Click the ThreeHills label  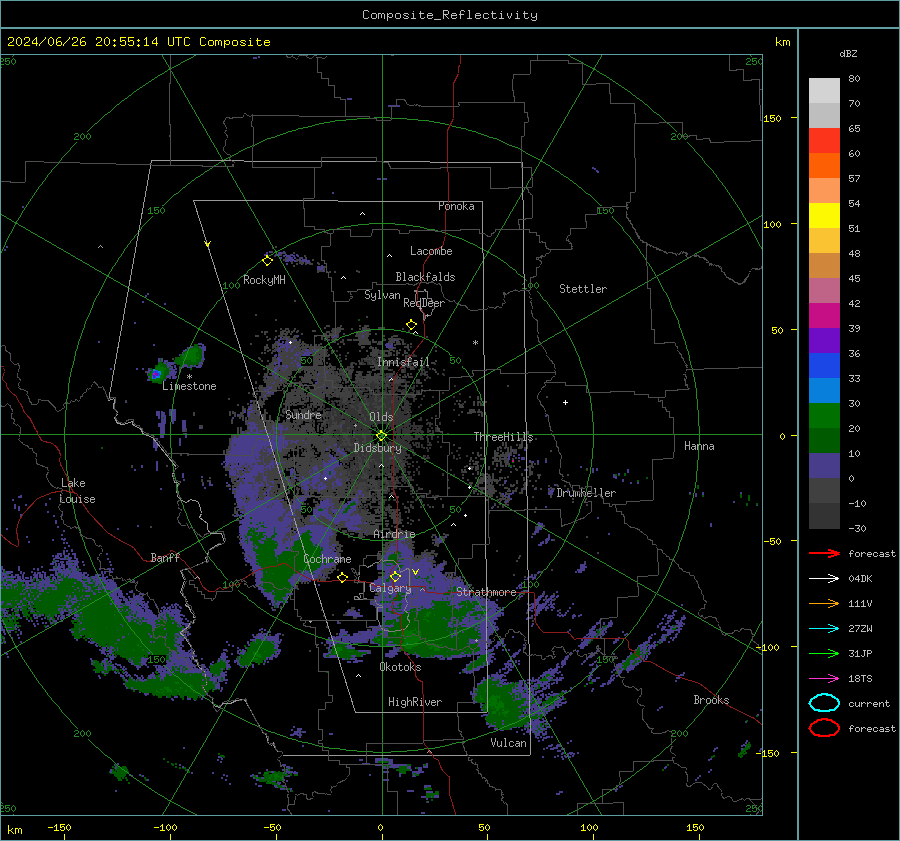coord(503,437)
